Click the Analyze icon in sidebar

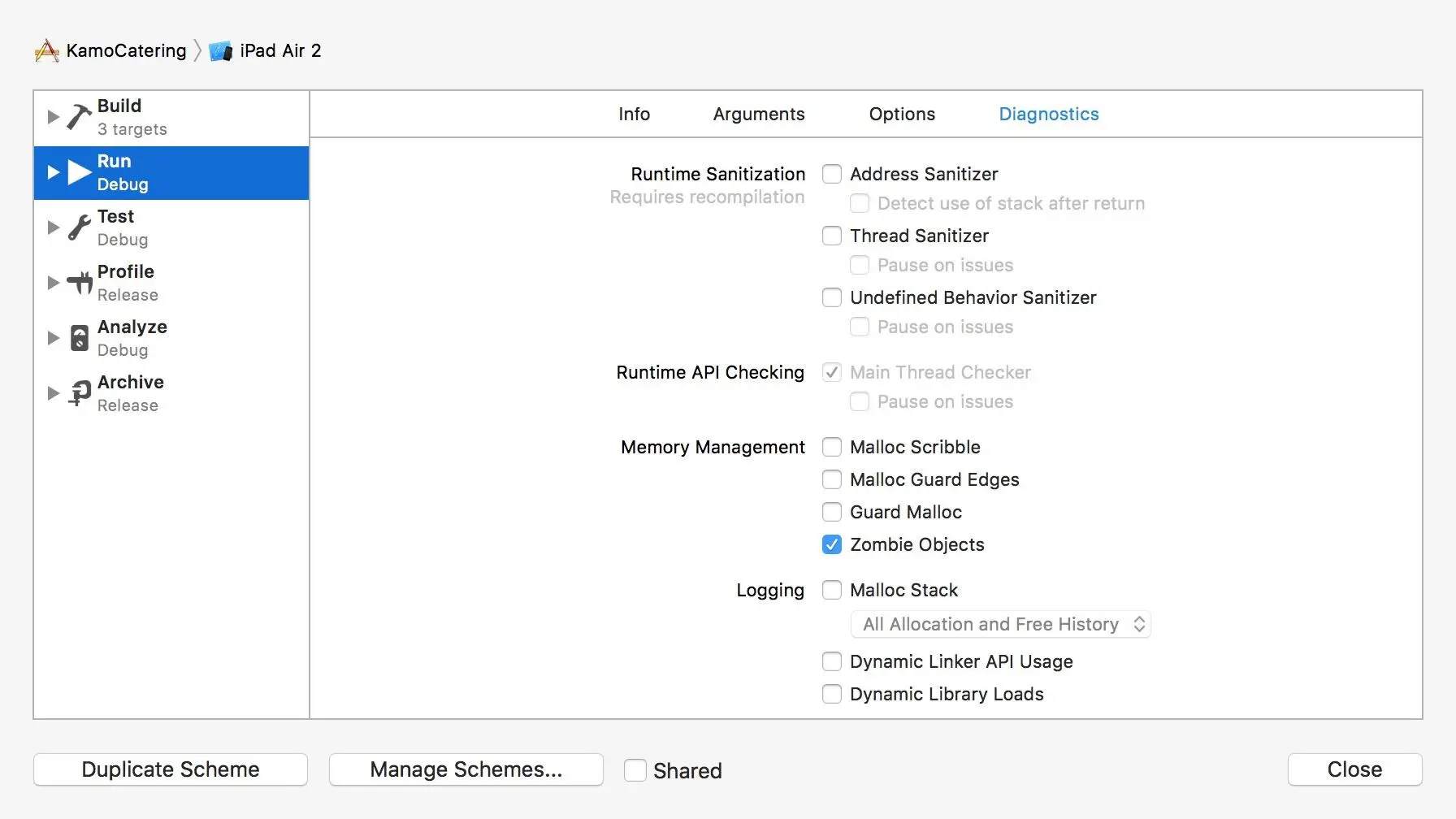[79, 338]
